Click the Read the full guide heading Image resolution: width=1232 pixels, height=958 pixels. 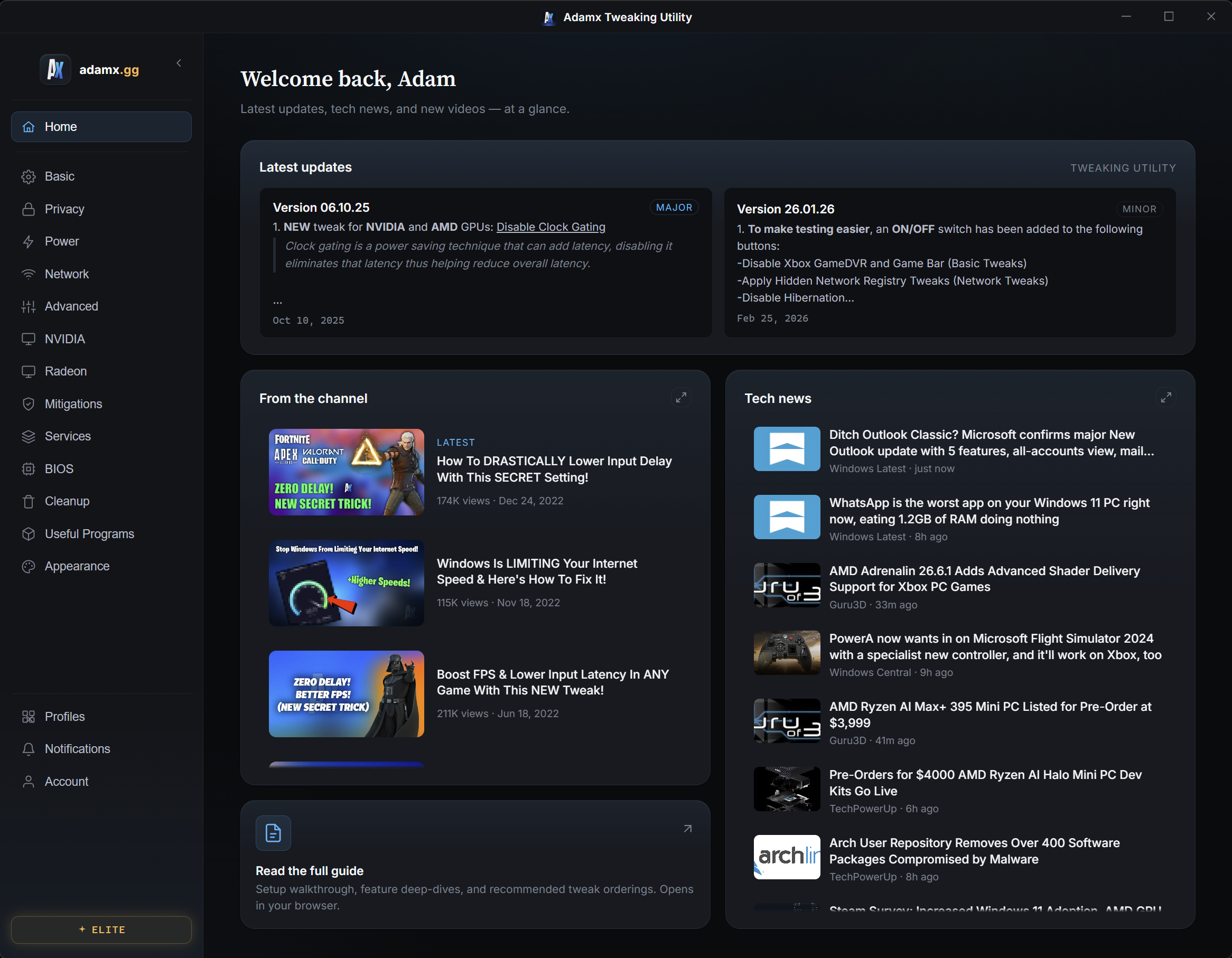(310, 871)
